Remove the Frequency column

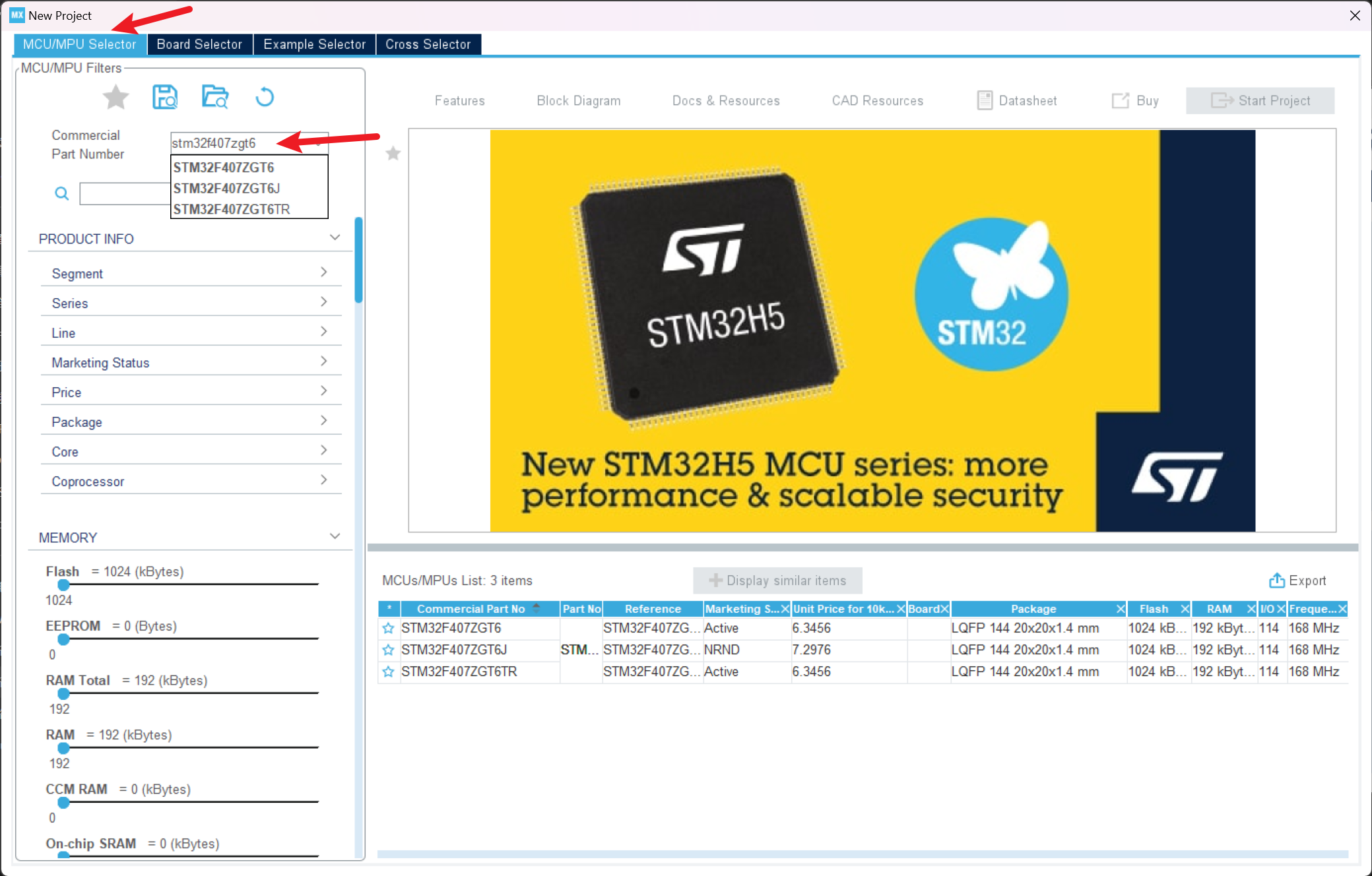point(1342,609)
